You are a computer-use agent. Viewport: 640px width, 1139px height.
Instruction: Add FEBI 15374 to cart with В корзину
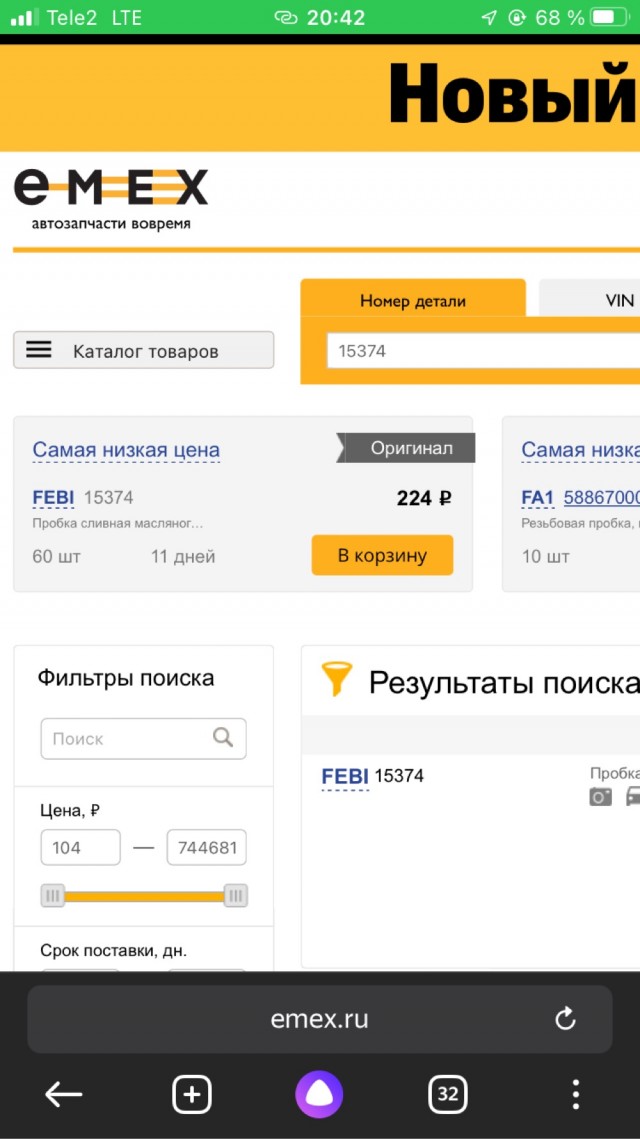[x=382, y=556]
